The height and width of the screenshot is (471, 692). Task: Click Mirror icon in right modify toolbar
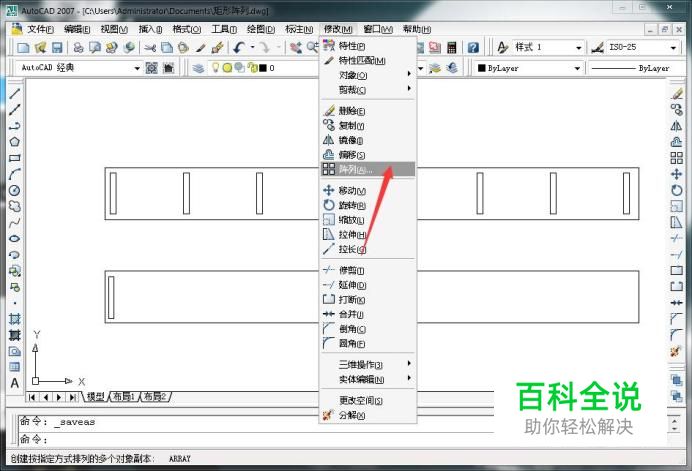point(676,126)
